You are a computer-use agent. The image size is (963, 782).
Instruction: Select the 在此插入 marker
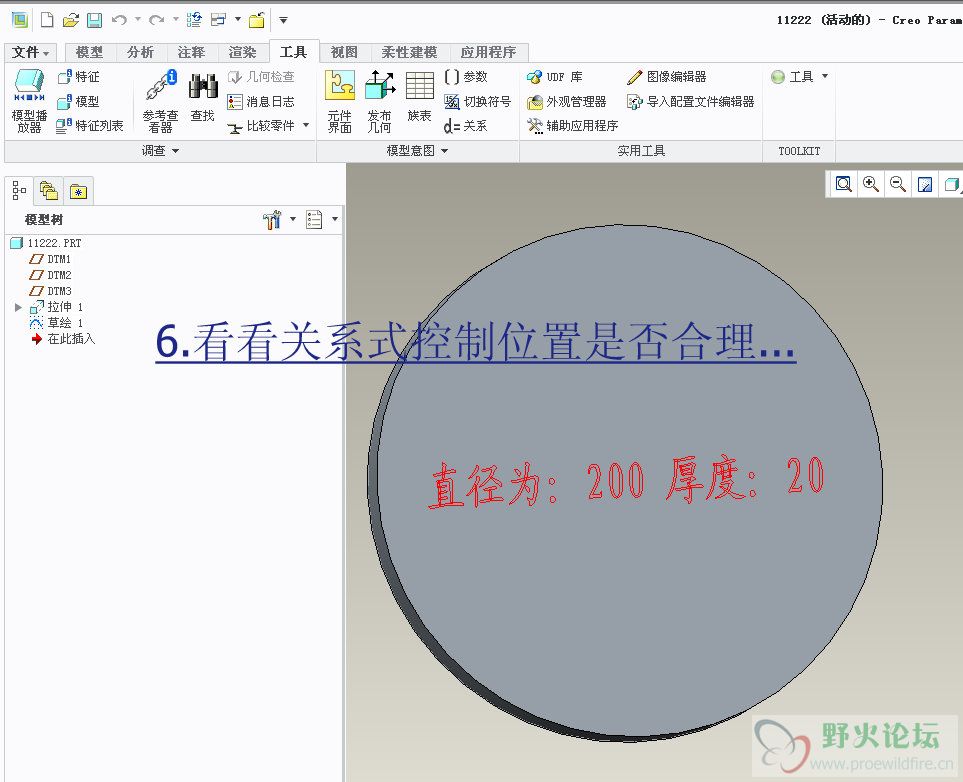point(63,338)
